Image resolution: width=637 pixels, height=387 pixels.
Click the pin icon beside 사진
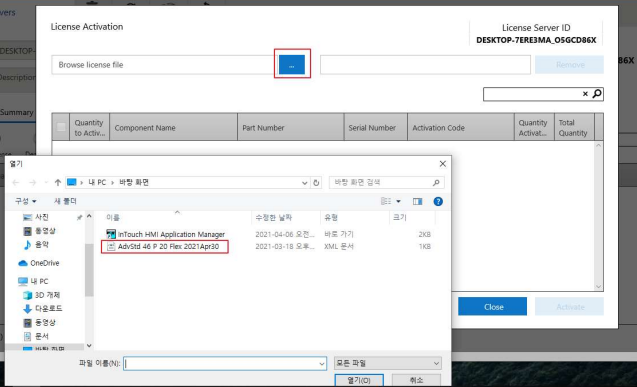coord(79,218)
